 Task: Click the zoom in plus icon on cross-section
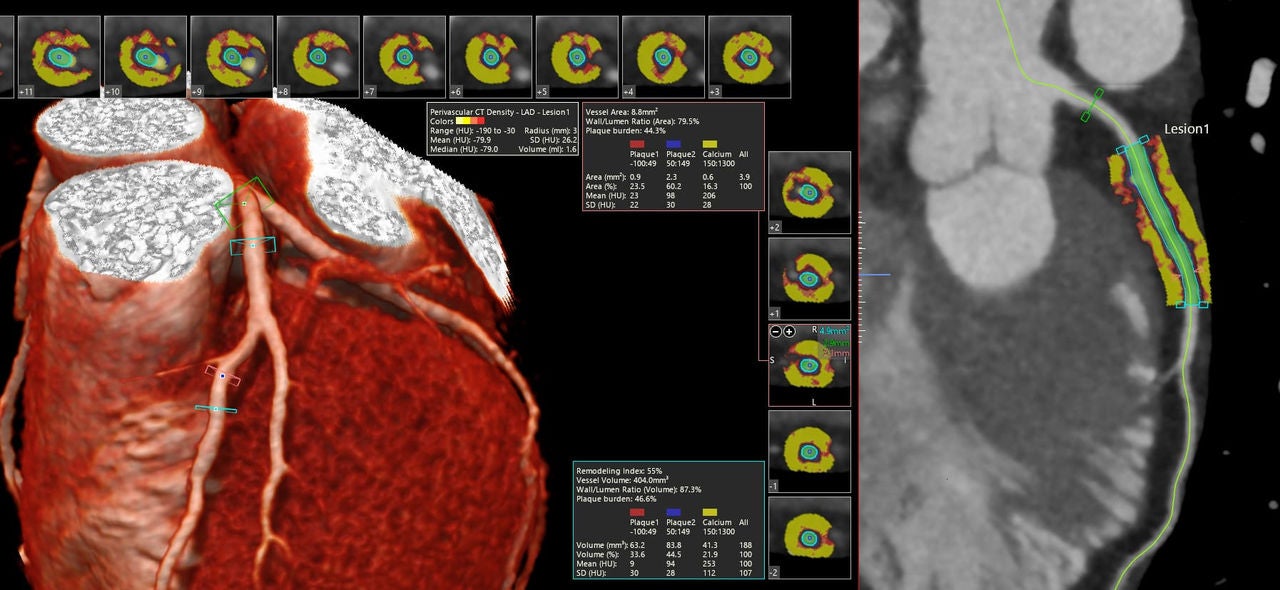click(789, 331)
